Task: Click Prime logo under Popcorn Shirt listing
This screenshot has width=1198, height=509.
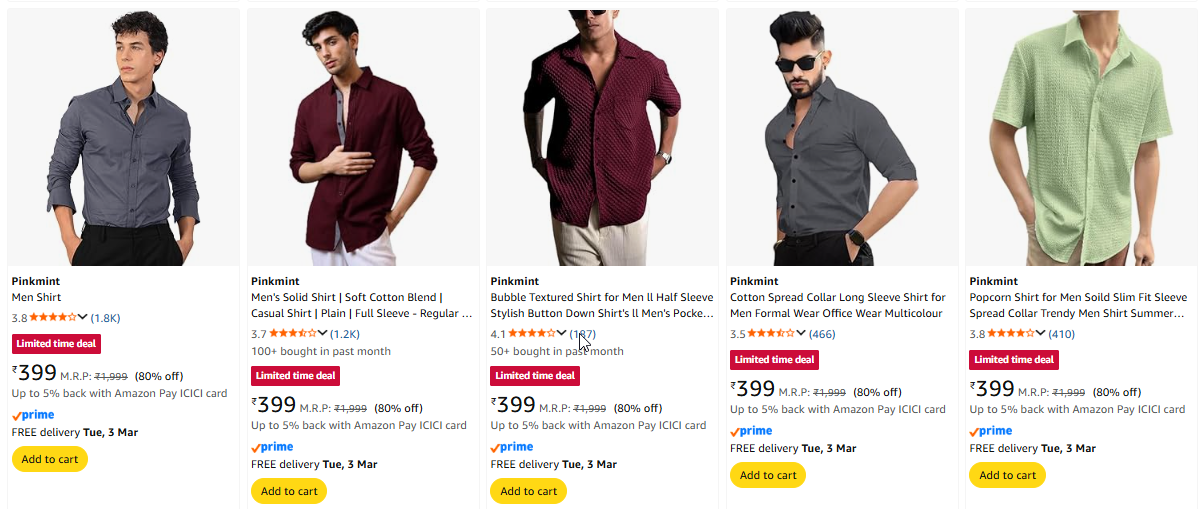Action: pyautogui.click(x=991, y=431)
